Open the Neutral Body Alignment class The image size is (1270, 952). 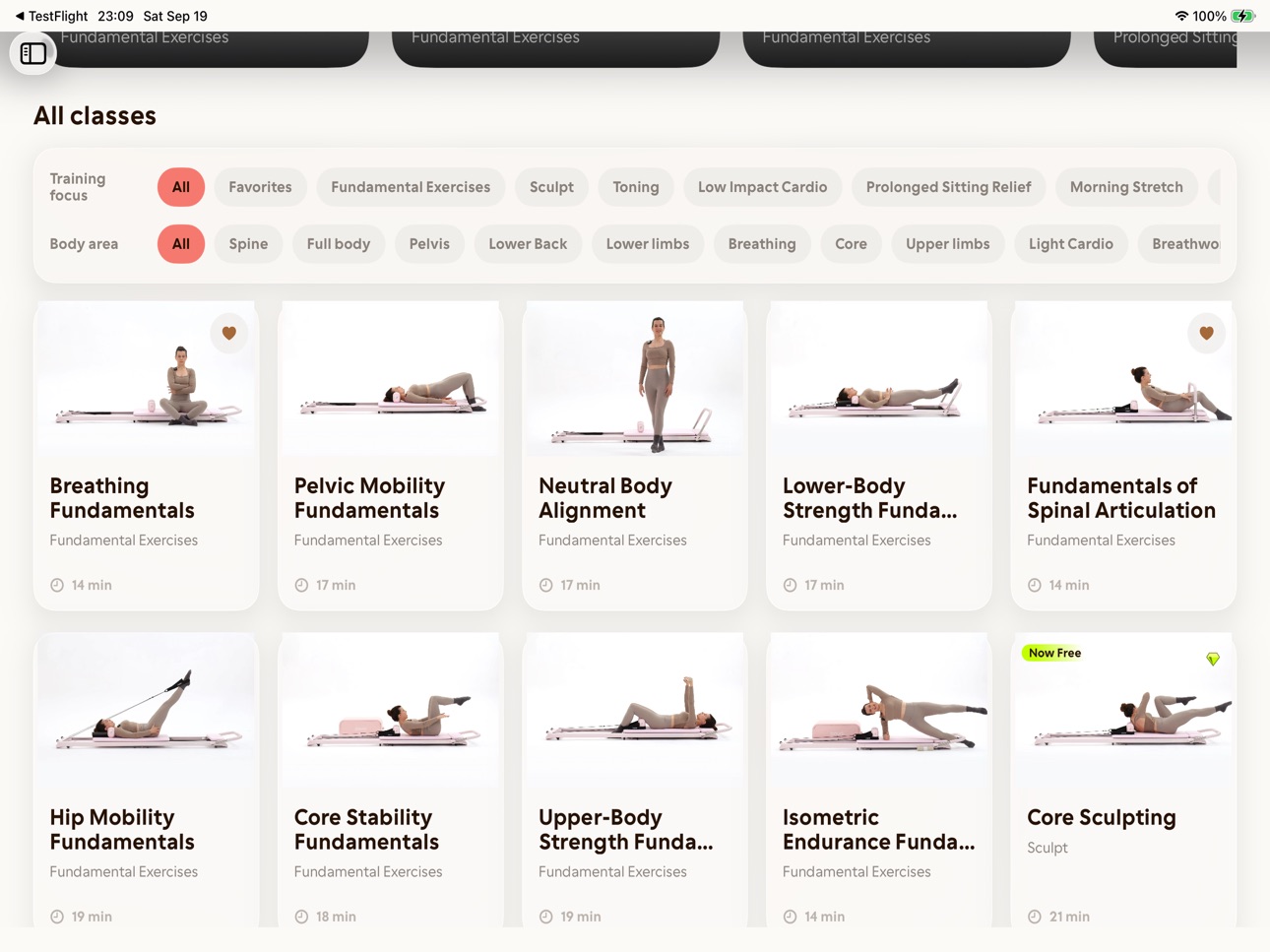pos(635,456)
